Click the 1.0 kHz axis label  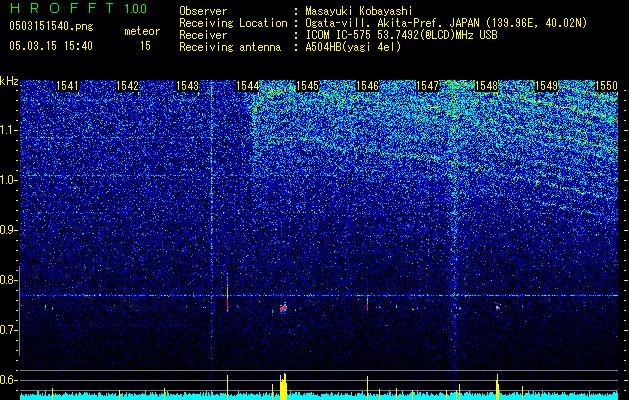[x=9, y=180]
